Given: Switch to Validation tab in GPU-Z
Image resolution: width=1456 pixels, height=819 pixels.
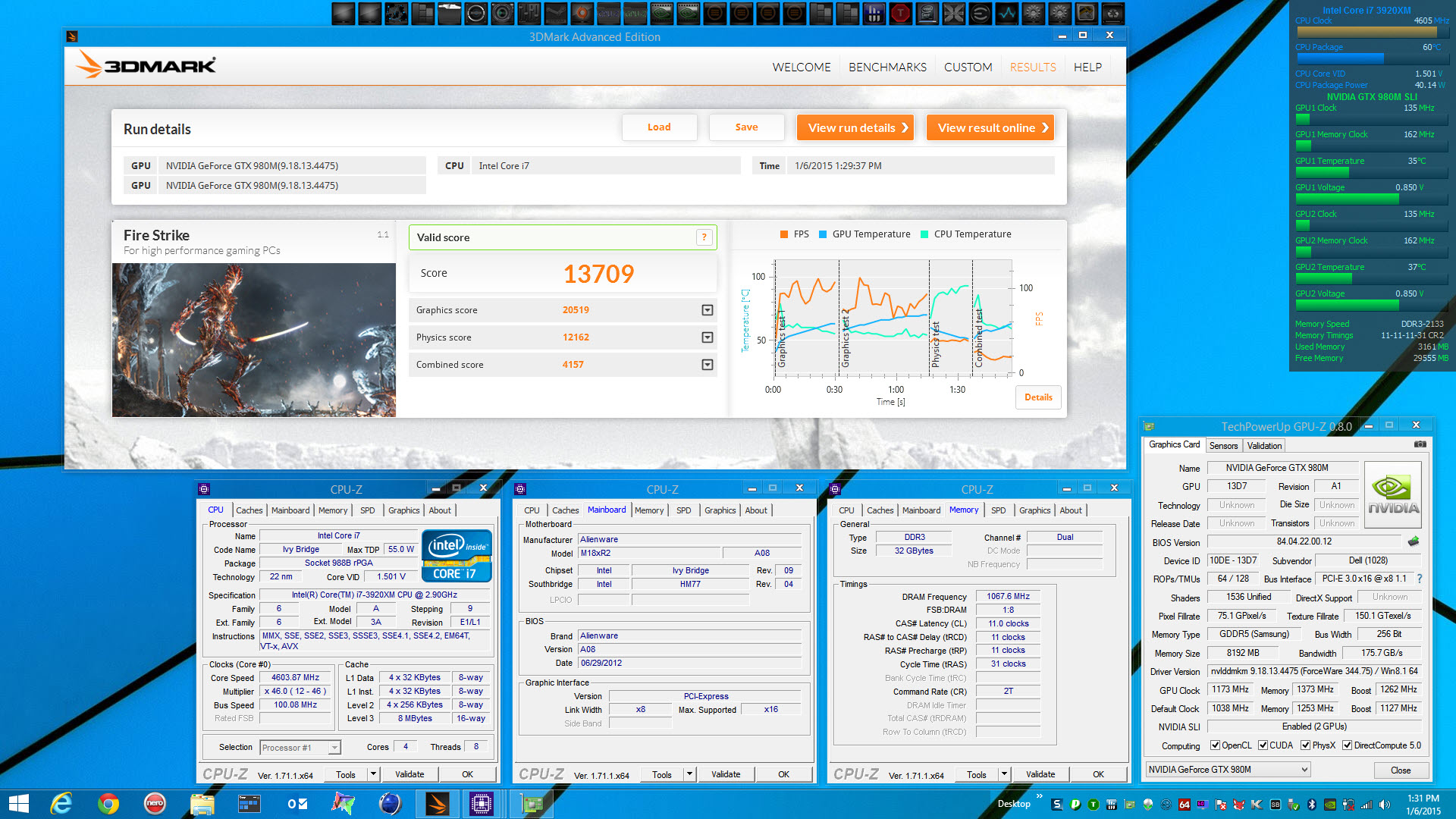Looking at the screenshot, I should click(x=1264, y=446).
